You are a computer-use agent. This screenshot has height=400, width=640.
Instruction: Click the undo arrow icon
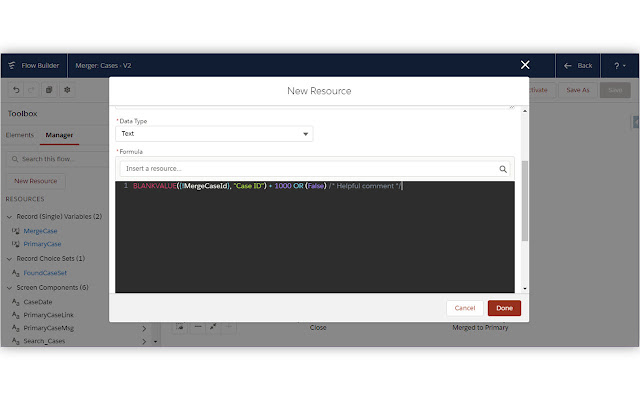[x=16, y=90]
